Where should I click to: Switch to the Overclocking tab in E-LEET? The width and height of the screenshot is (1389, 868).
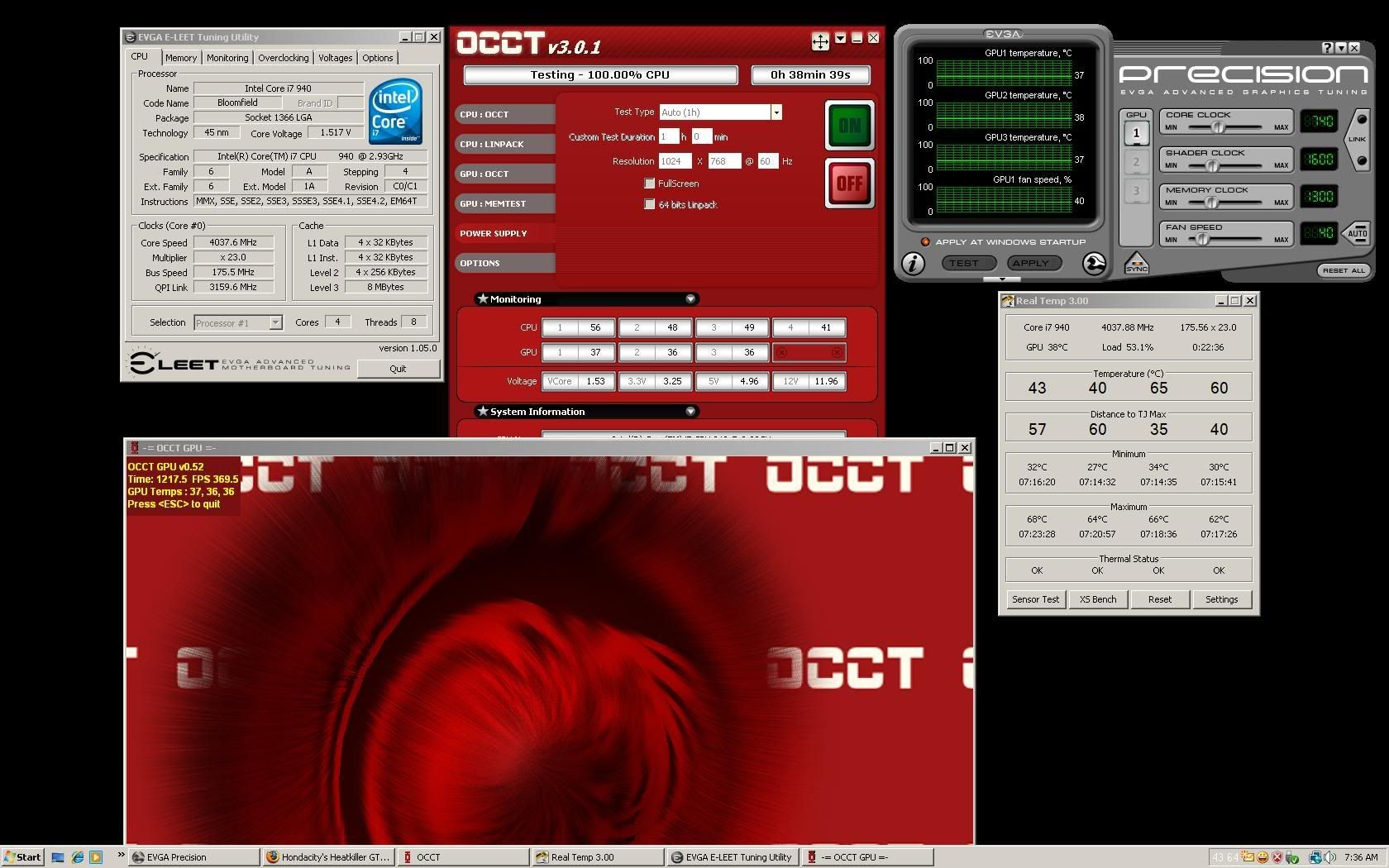click(283, 58)
